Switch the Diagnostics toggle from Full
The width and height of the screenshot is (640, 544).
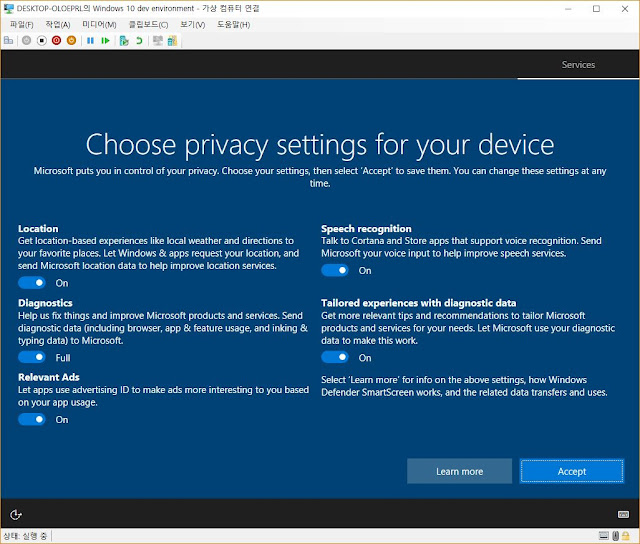(32, 357)
